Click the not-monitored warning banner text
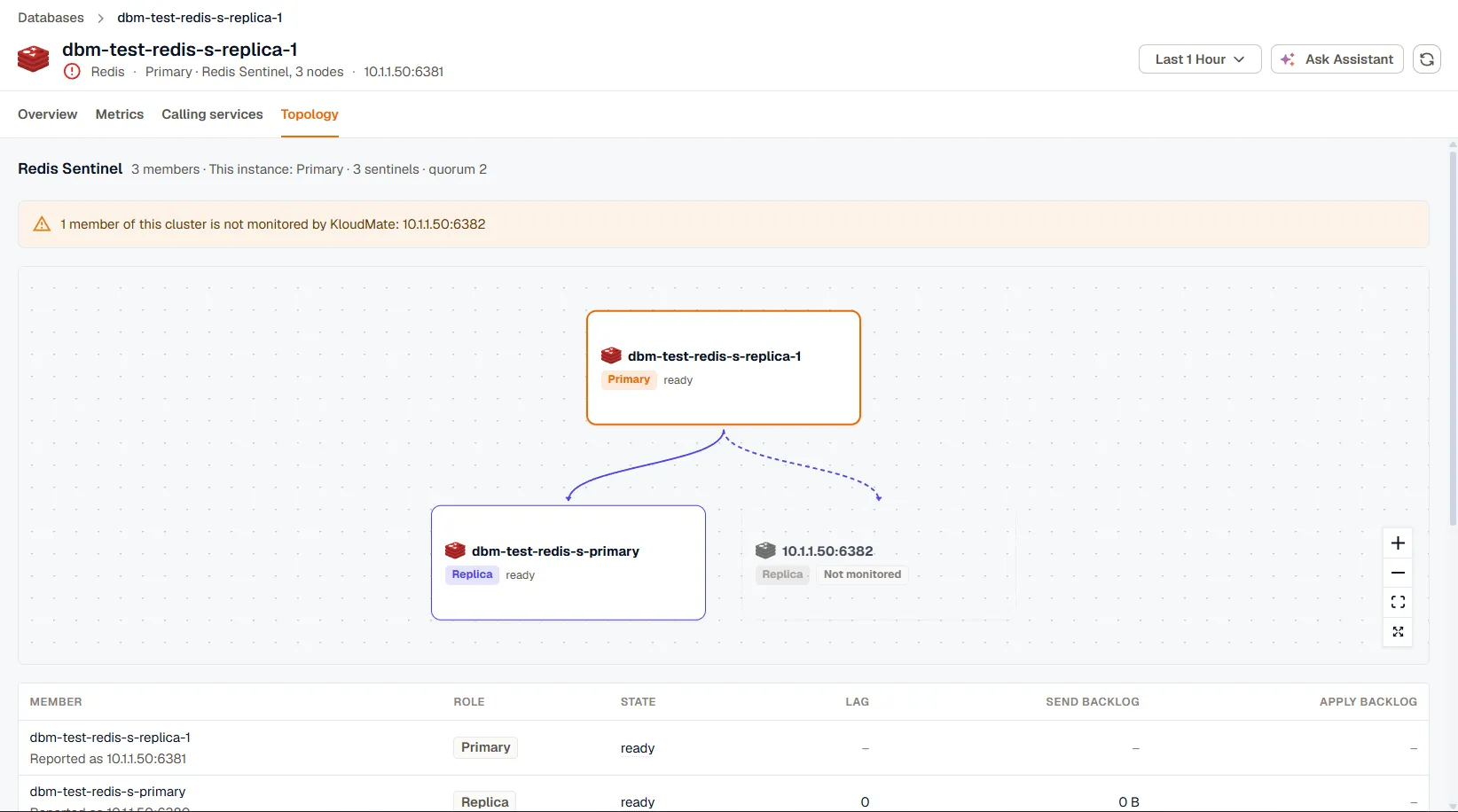The height and width of the screenshot is (812, 1458). (273, 224)
